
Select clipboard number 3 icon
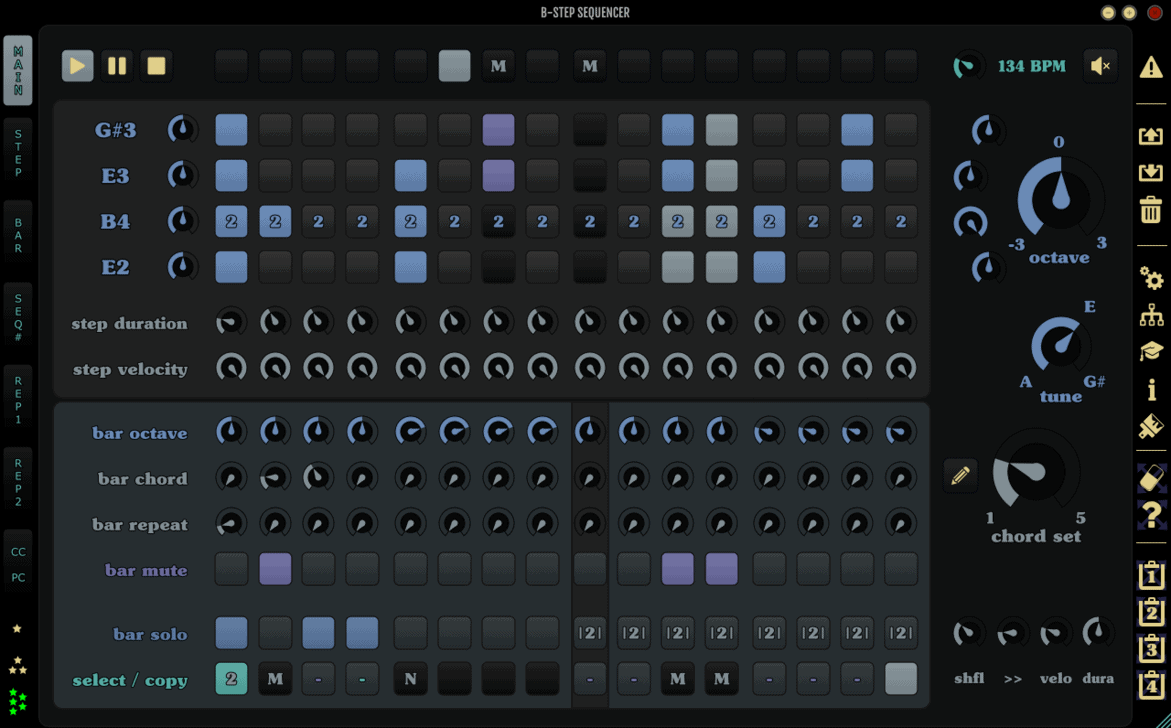(1151, 649)
